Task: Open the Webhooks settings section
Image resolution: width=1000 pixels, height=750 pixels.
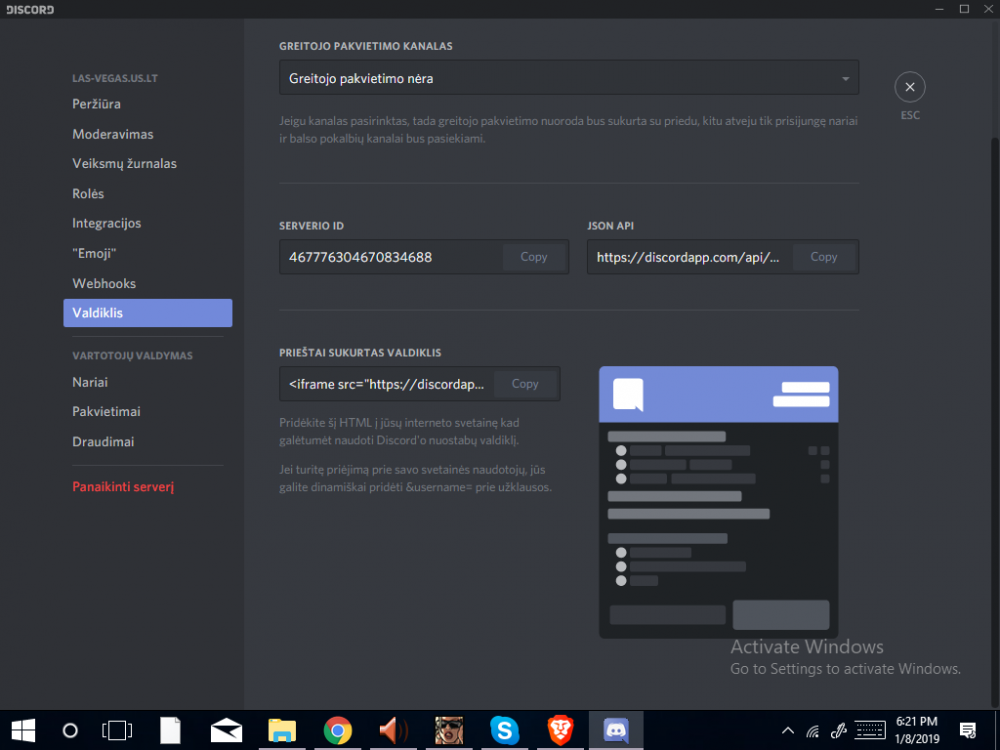Action: [104, 284]
